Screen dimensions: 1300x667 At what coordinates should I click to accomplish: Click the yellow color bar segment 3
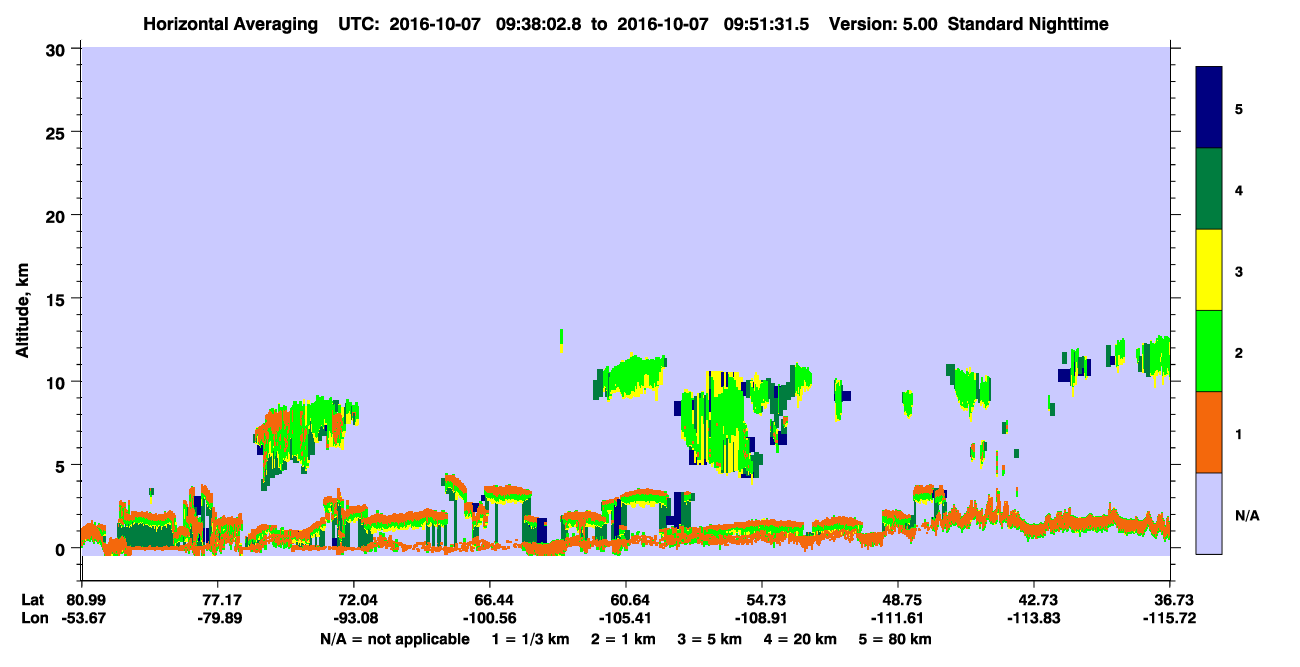1209,270
